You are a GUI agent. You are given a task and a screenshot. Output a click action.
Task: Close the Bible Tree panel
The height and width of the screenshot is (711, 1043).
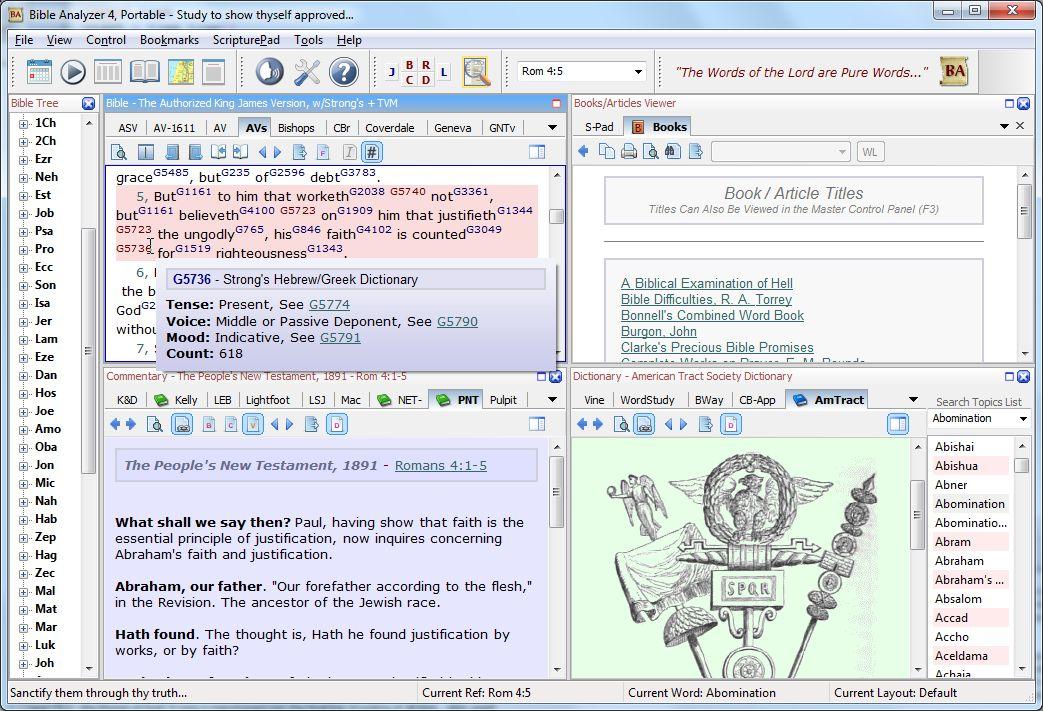[x=88, y=103]
